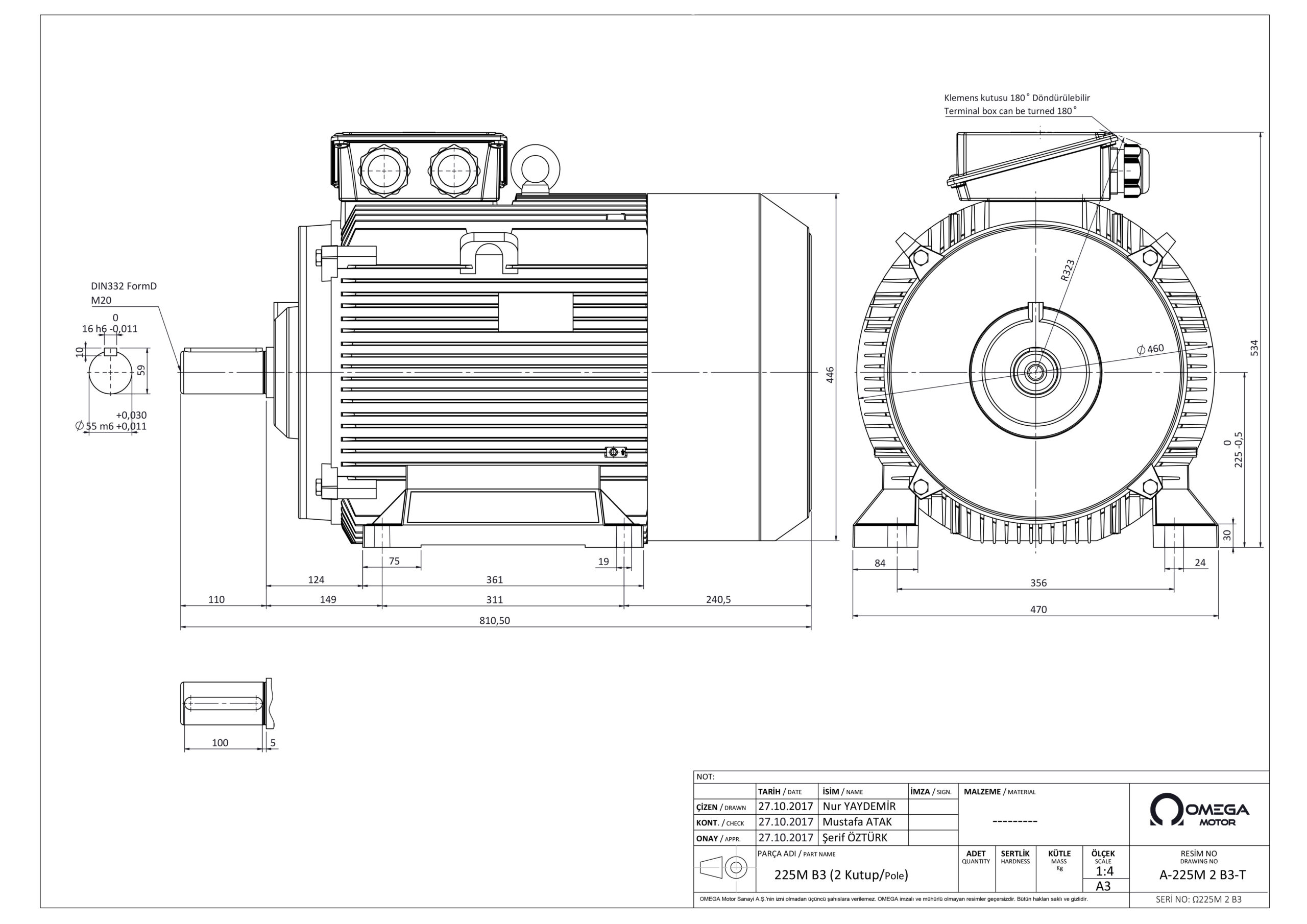Click the 311 foot hole spacing dimension

point(495,599)
